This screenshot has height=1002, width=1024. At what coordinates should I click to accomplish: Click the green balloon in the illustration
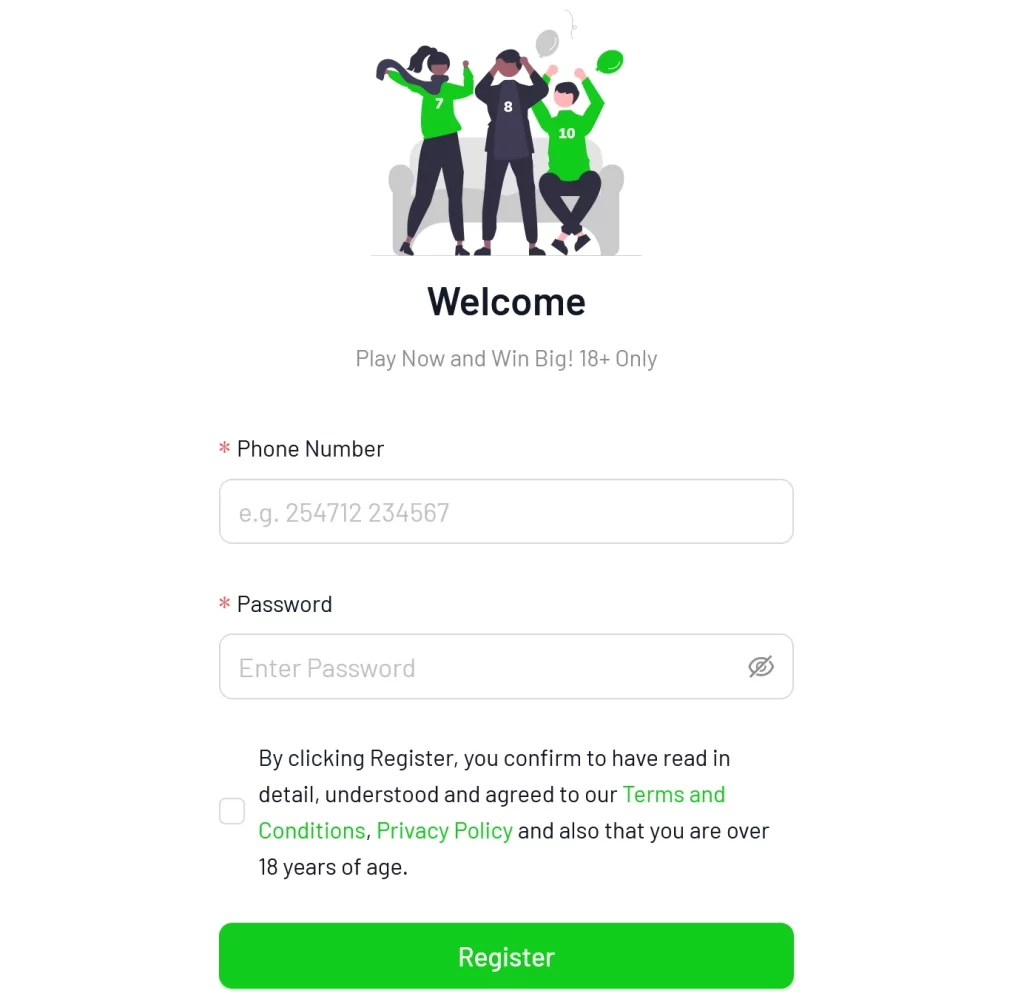[609, 61]
